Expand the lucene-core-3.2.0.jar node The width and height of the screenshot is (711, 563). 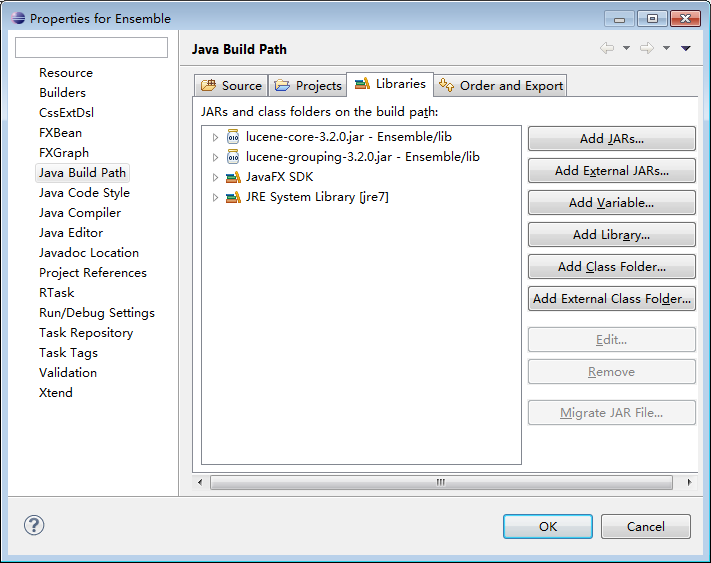click(x=215, y=137)
